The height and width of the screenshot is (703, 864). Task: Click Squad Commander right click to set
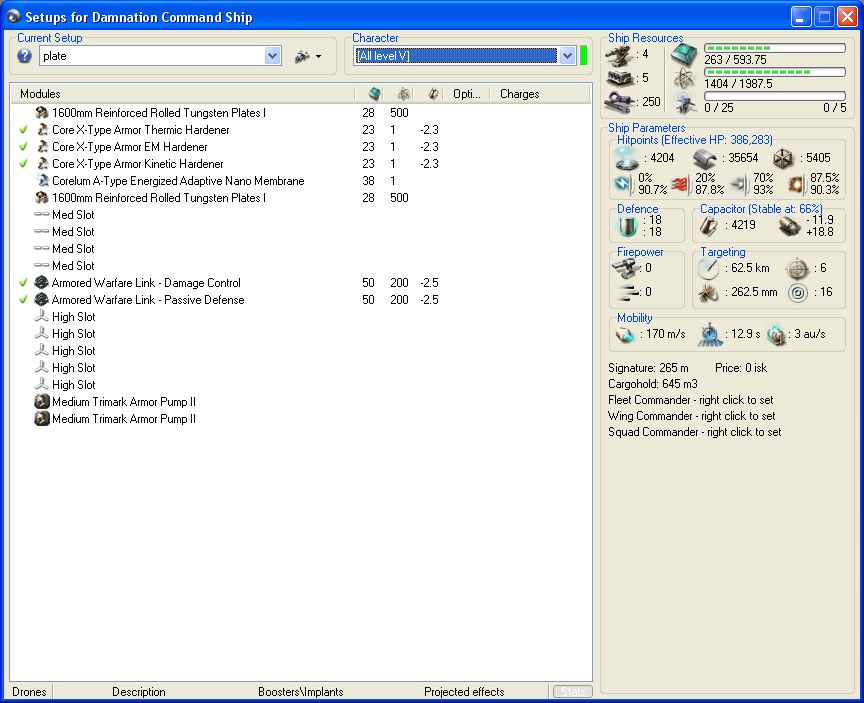coord(694,432)
